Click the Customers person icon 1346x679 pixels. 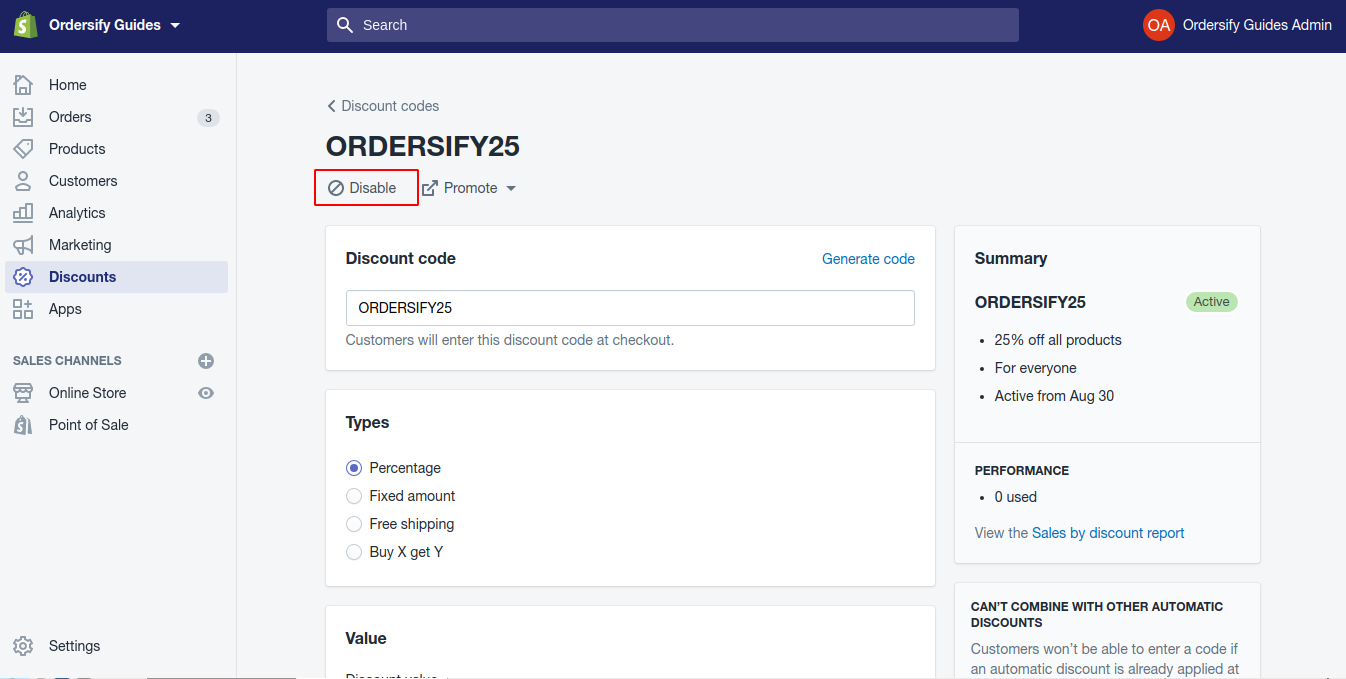(23, 181)
